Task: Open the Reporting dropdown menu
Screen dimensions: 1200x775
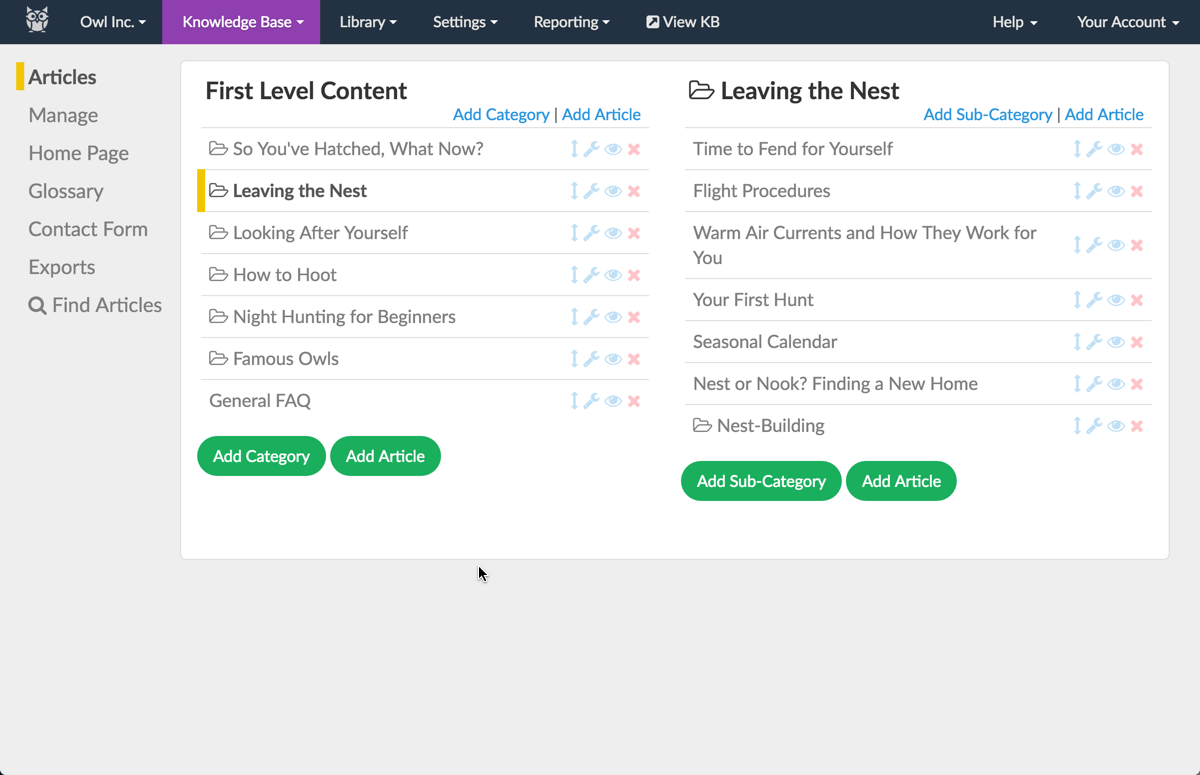Action: coord(571,22)
